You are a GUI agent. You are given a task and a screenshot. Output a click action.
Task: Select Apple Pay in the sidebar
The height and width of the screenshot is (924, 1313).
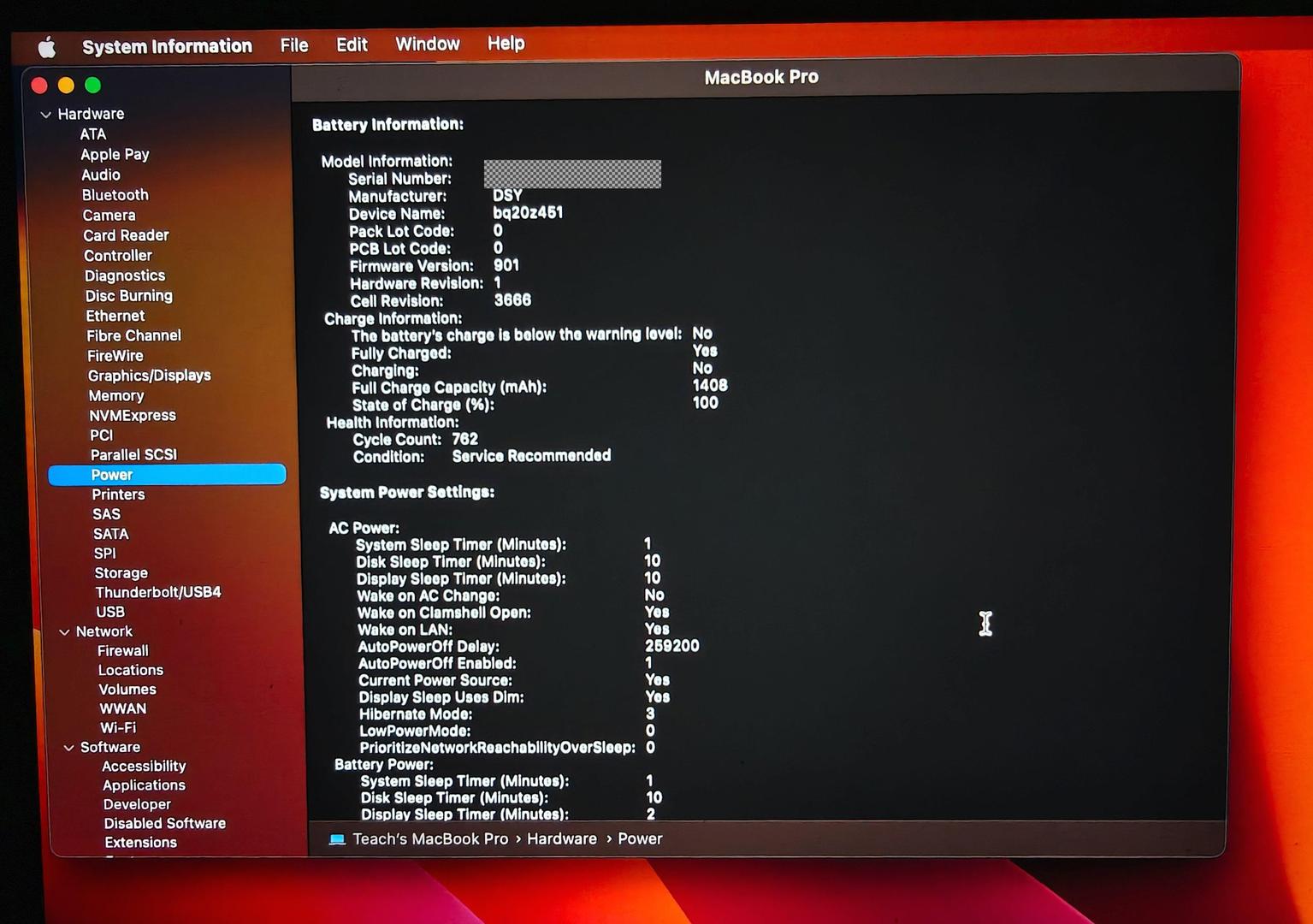click(115, 155)
